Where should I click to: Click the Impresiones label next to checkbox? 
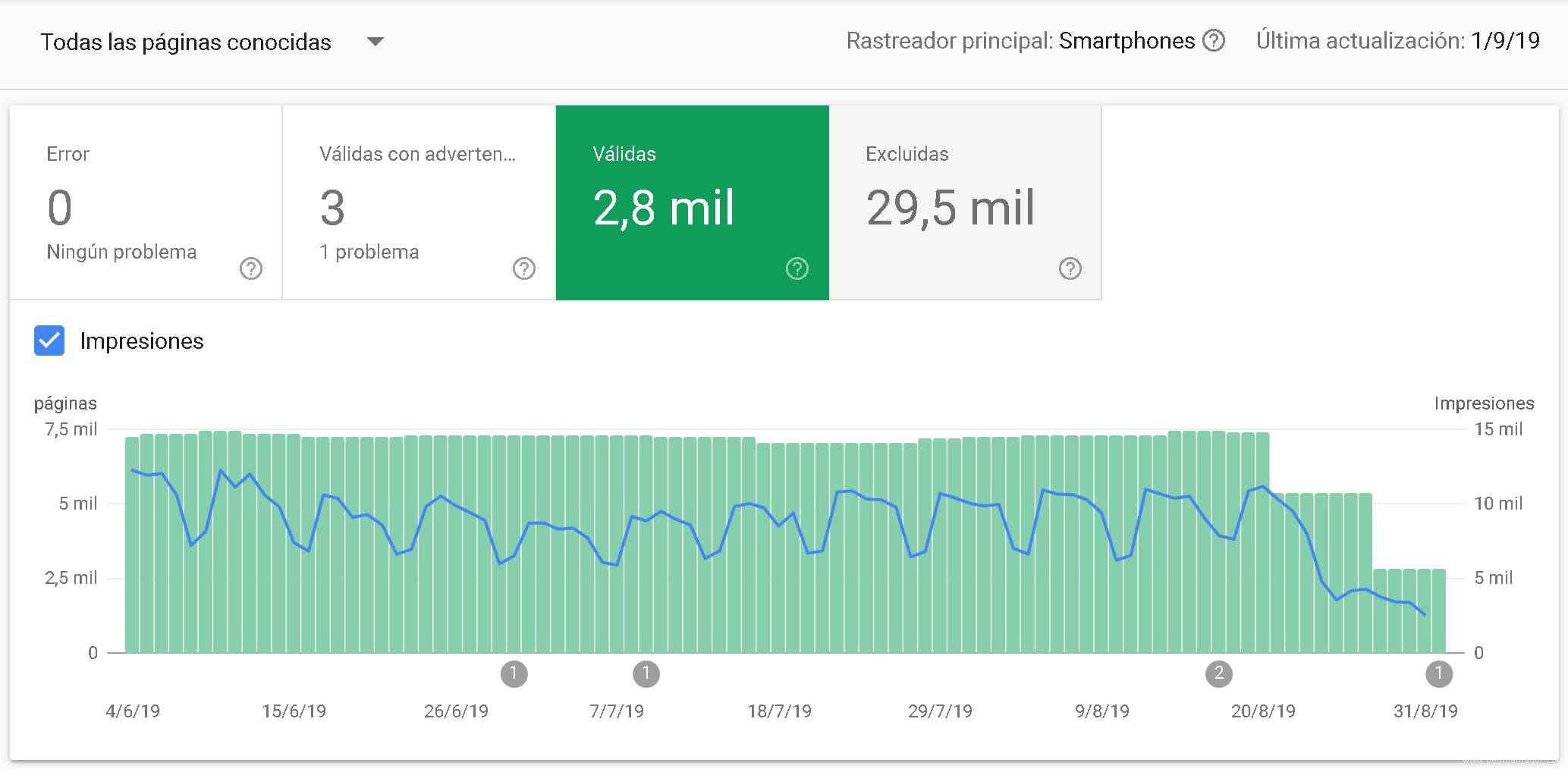pos(142,341)
